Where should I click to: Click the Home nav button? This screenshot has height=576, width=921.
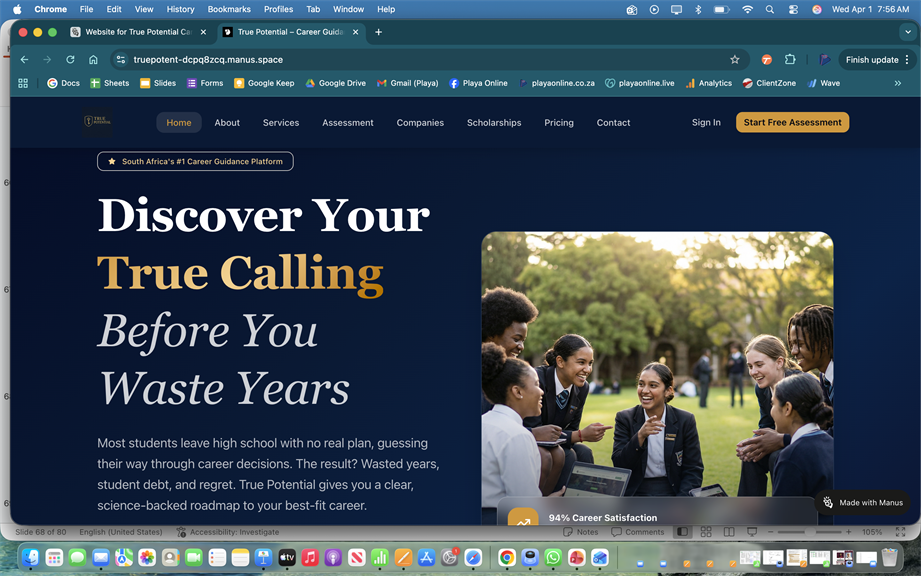179,123
